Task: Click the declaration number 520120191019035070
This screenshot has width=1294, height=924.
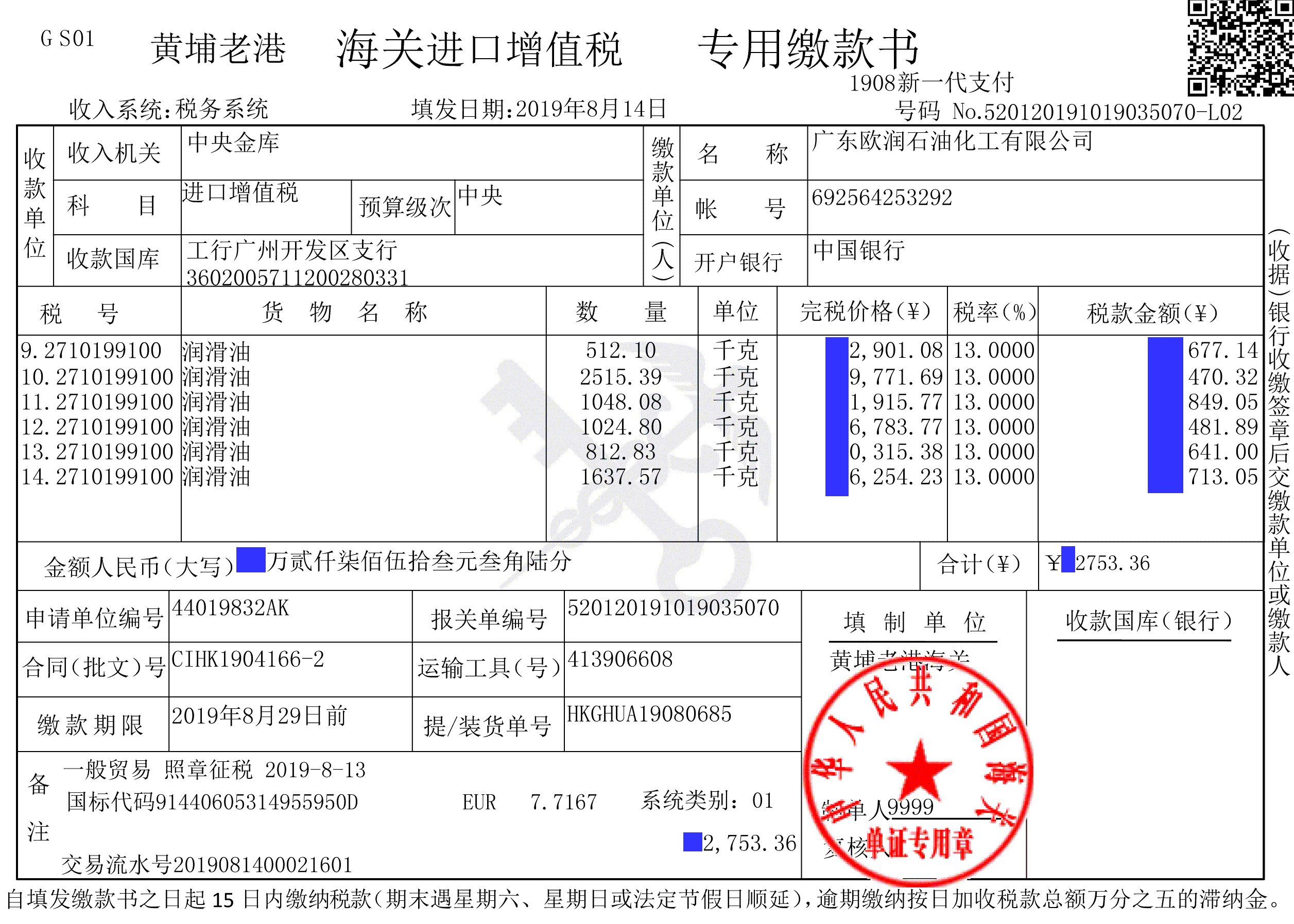Action: click(x=673, y=608)
